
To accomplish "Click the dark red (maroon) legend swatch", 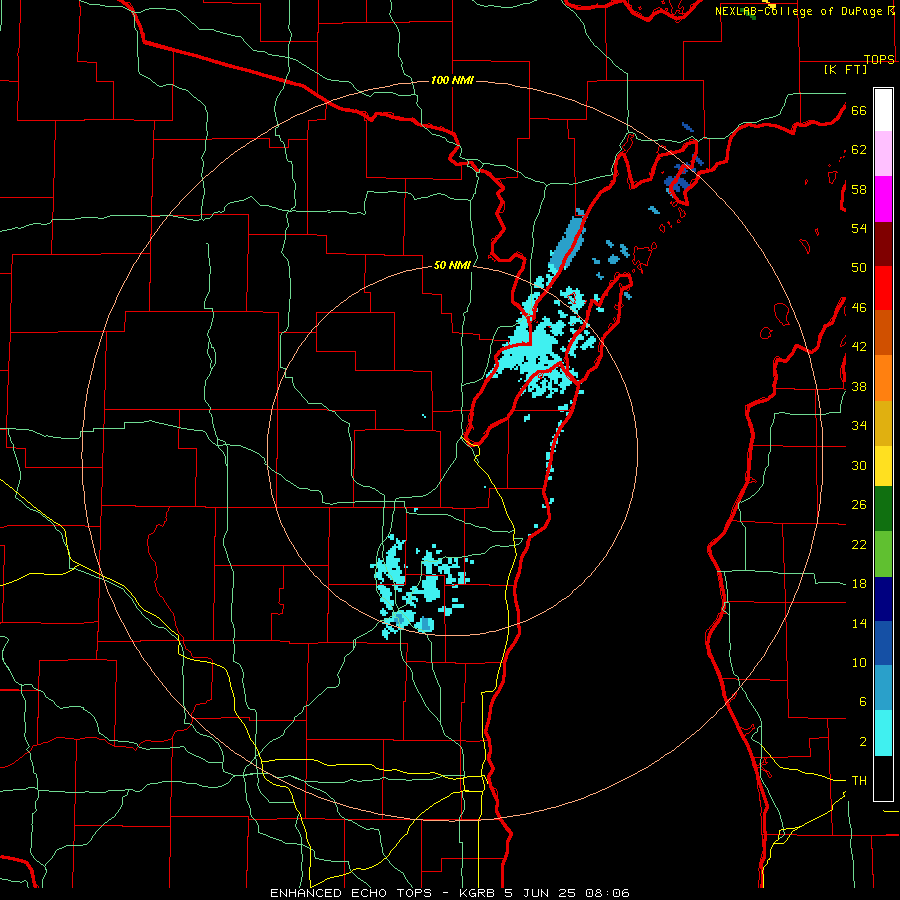I will (883, 243).
